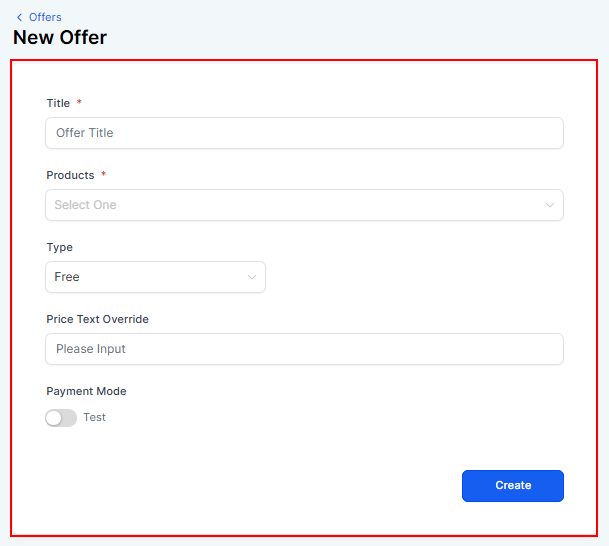Viewport: 609px width, 546px height.
Task: Click into the Price Text Override field
Action: (x=304, y=349)
